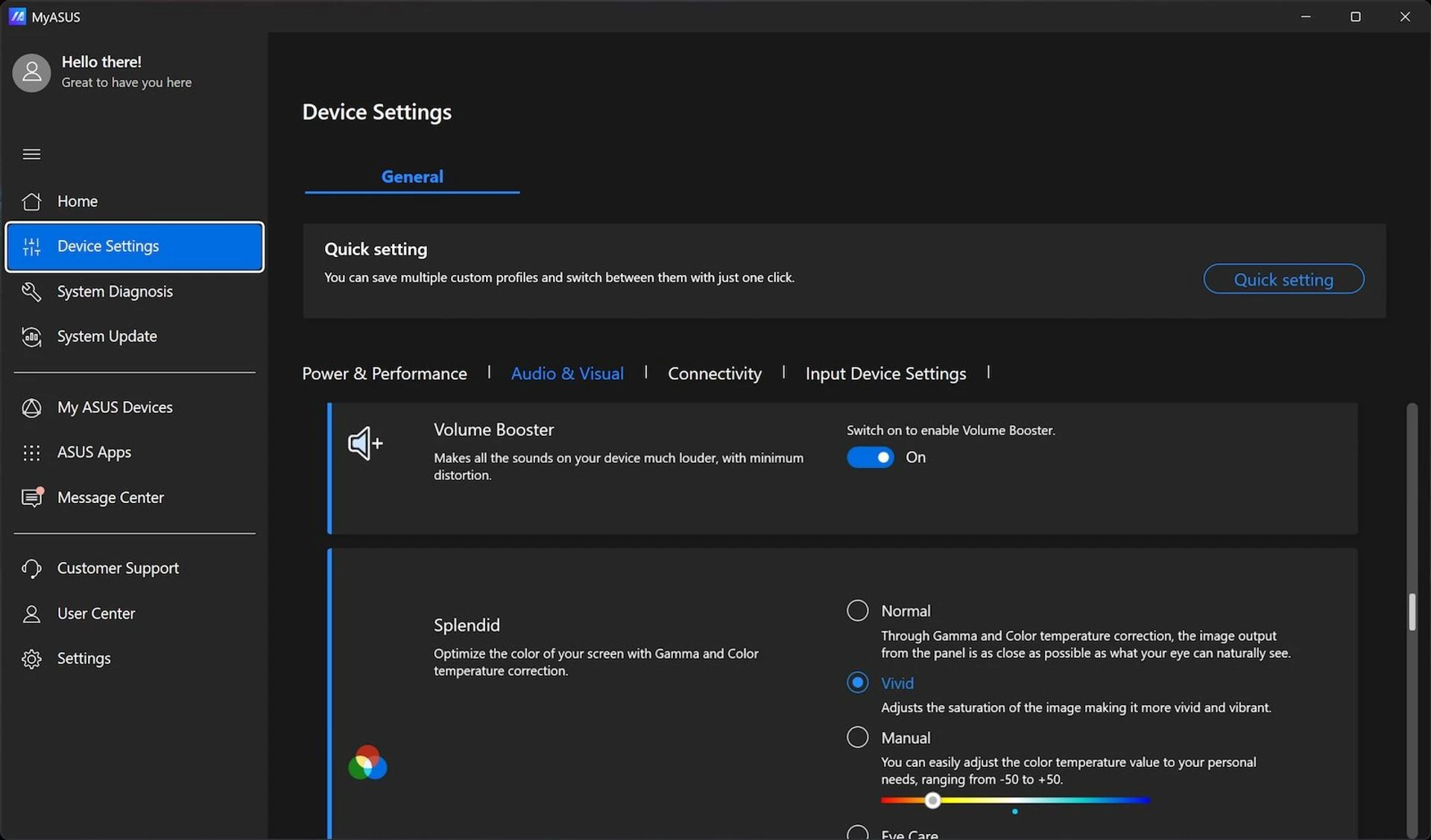Open User Center
1431x840 pixels.
(x=134, y=613)
